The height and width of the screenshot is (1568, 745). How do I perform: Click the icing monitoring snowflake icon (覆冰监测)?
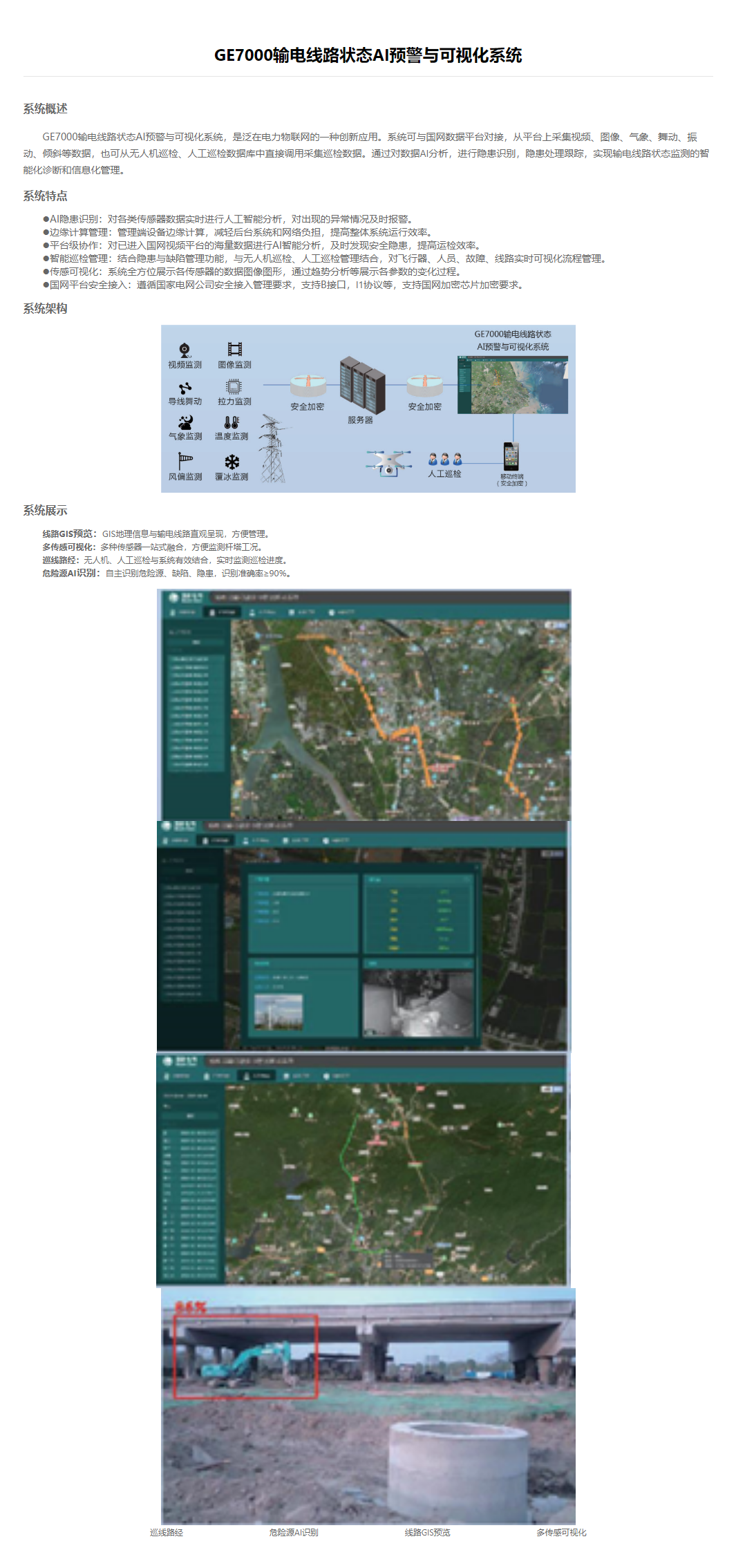(x=232, y=462)
